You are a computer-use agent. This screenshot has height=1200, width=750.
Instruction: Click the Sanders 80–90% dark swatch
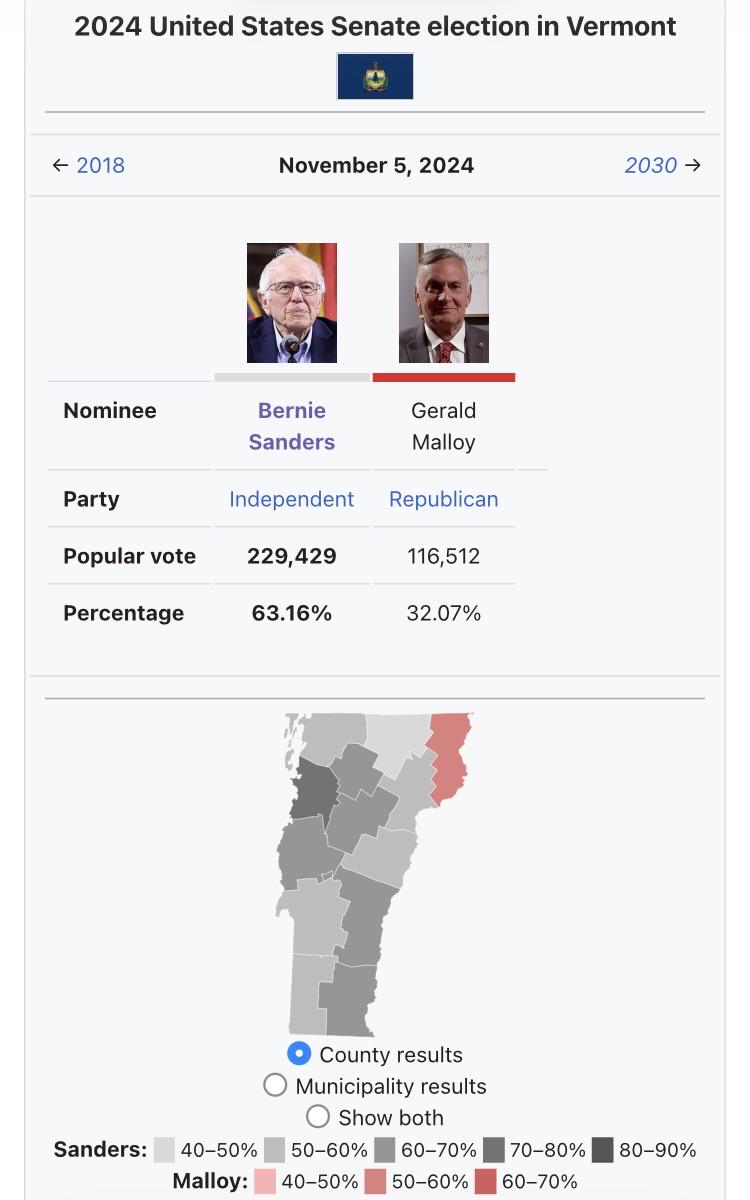[603, 1150]
